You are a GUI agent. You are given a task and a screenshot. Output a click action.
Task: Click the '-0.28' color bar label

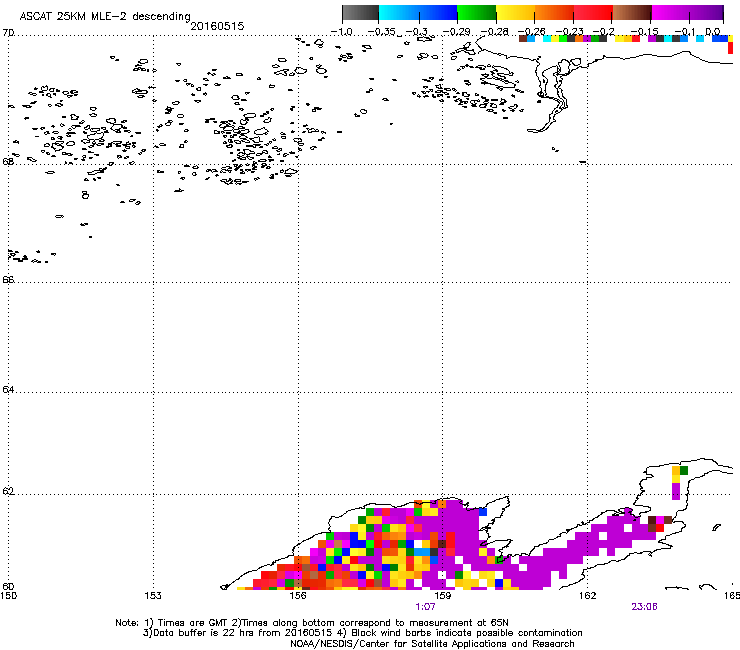tap(494, 32)
